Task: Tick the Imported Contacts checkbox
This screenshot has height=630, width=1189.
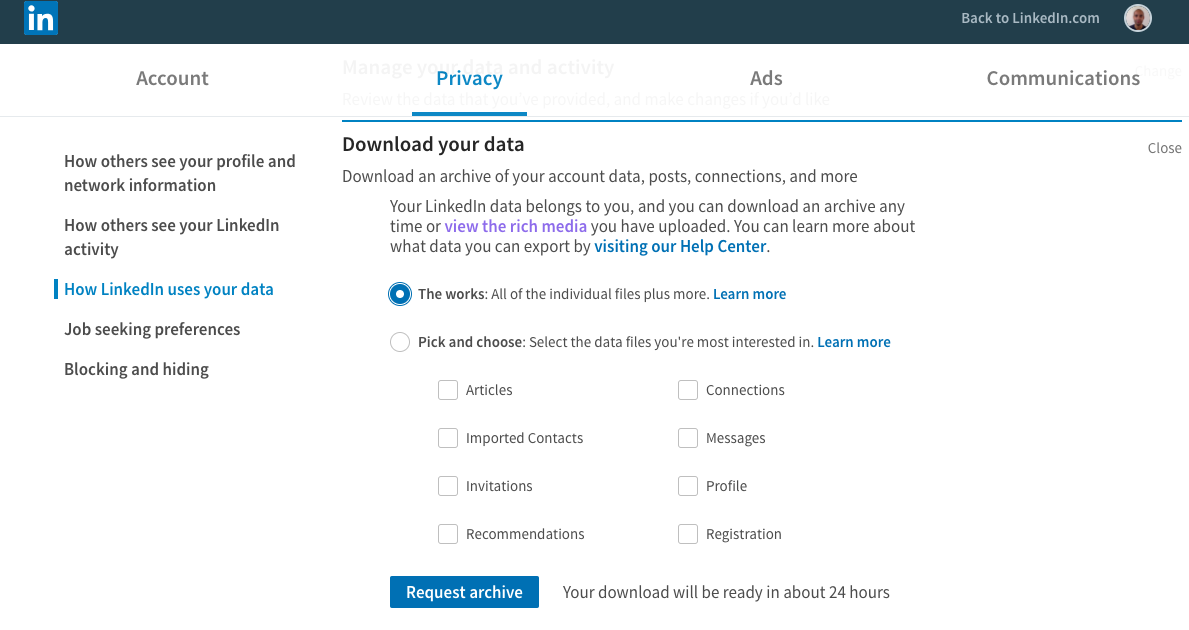Action: point(448,438)
